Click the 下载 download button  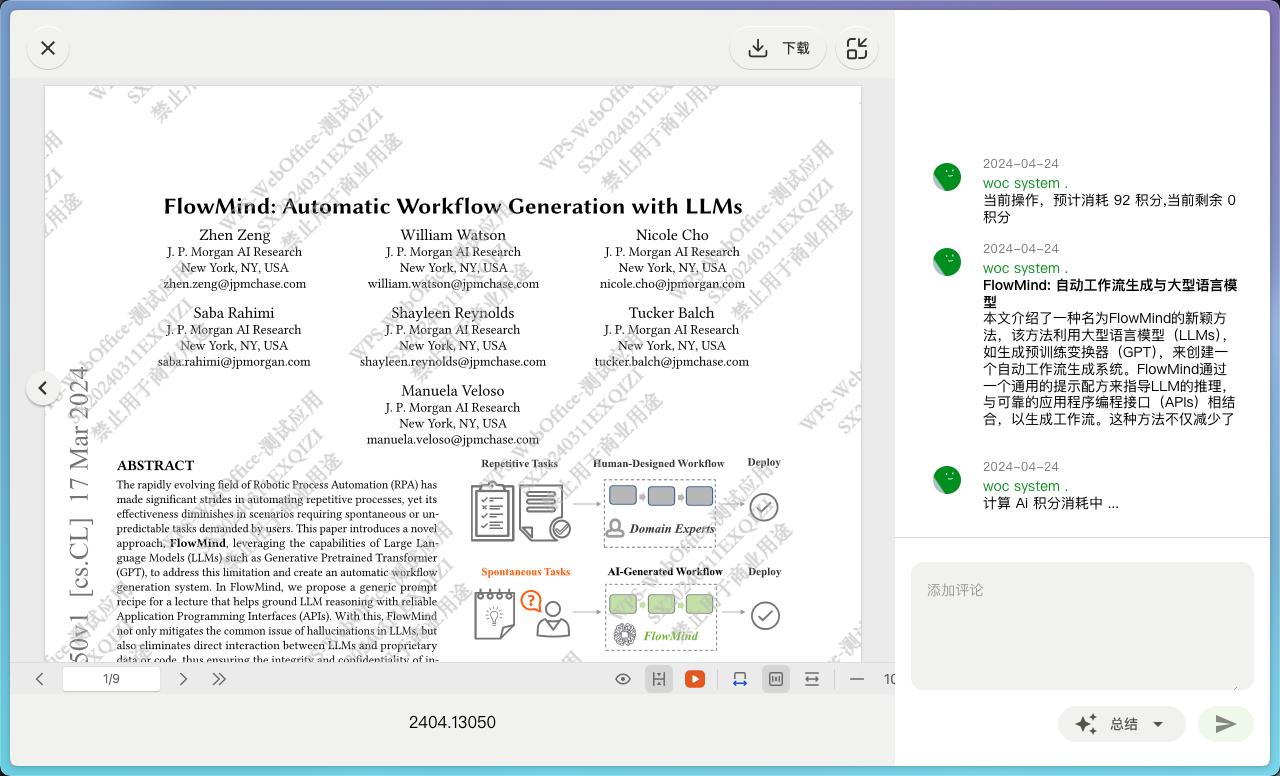[x=778, y=48]
